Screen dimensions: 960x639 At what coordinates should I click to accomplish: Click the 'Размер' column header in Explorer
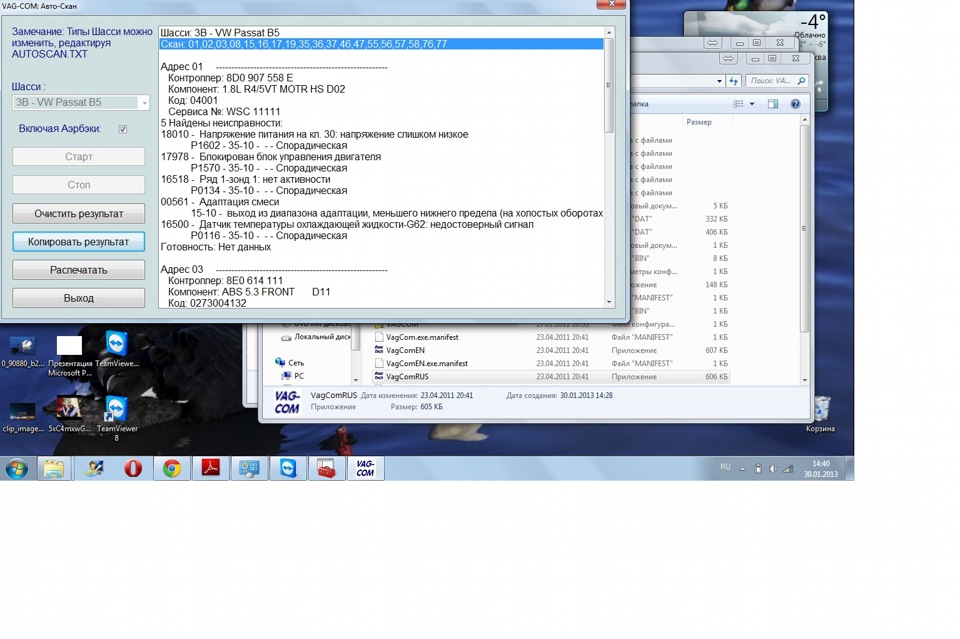pos(699,122)
